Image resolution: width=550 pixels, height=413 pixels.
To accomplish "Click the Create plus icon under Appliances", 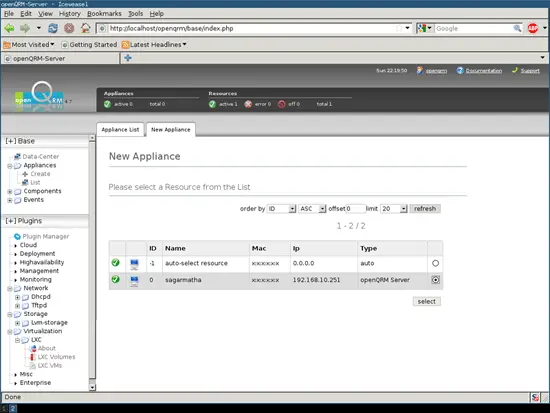I will click(25, 174).
